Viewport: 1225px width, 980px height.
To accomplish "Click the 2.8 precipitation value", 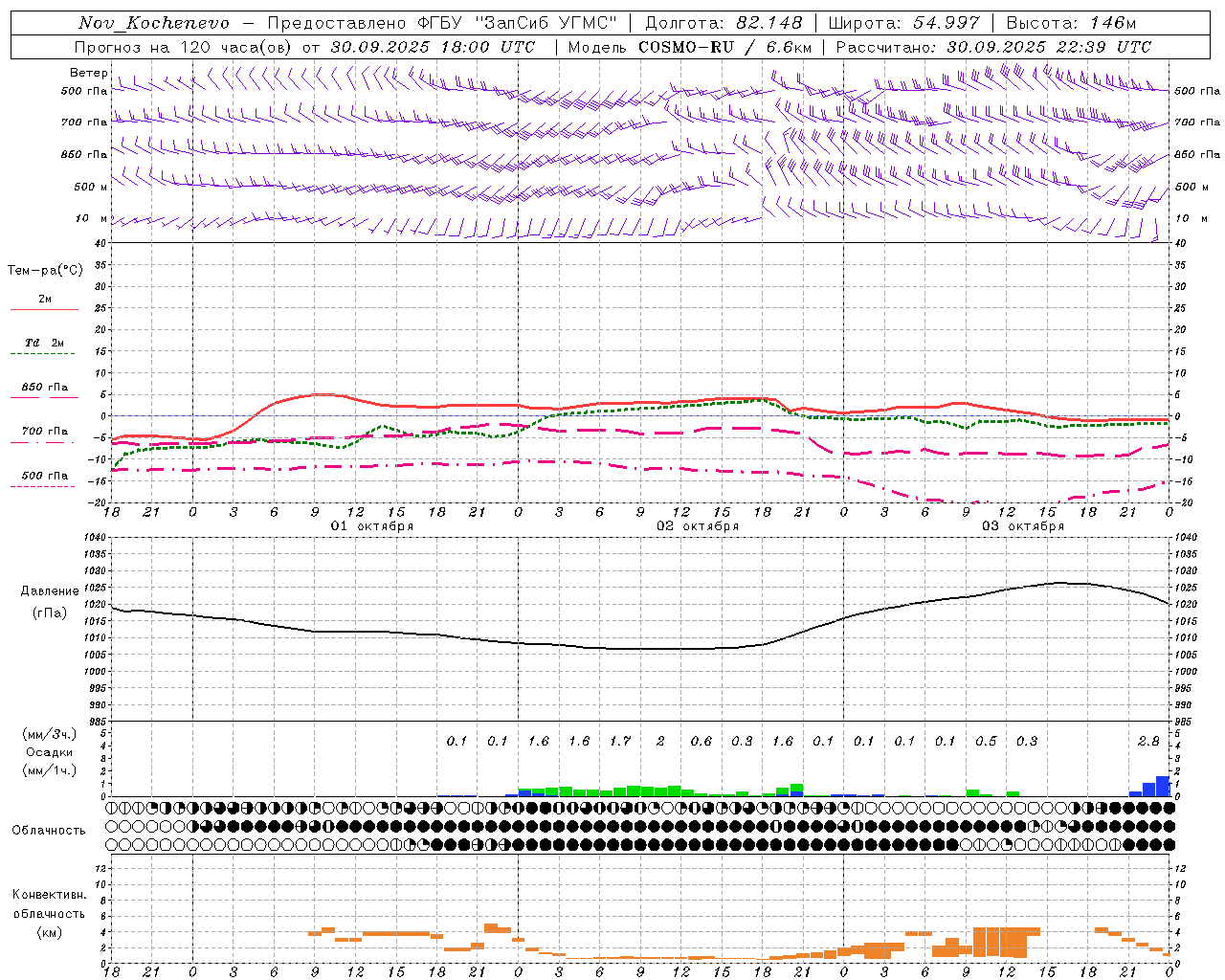I will pyautogui.click(x=1148, y=741).
